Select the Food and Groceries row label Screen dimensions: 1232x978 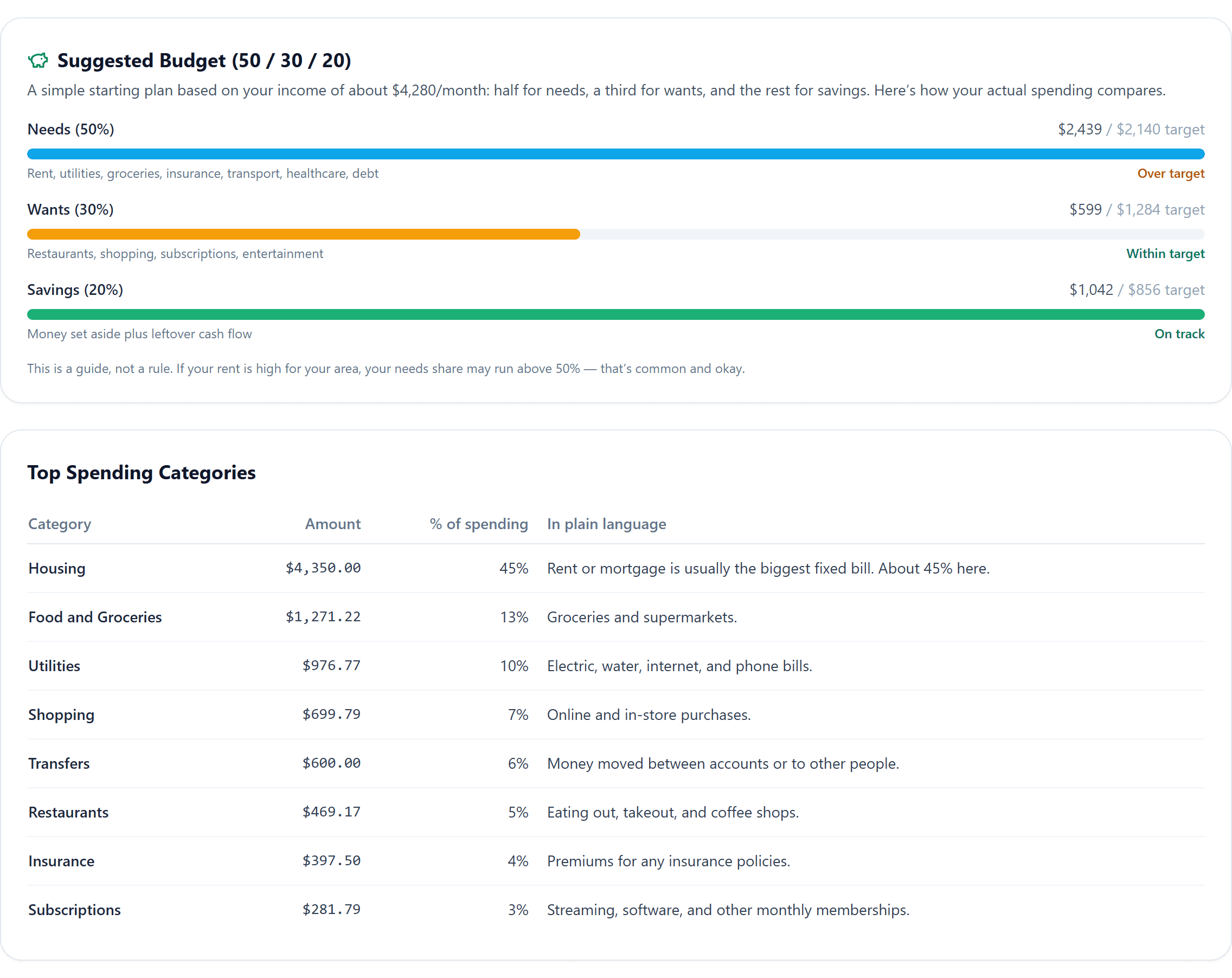(x=95, y=617)
